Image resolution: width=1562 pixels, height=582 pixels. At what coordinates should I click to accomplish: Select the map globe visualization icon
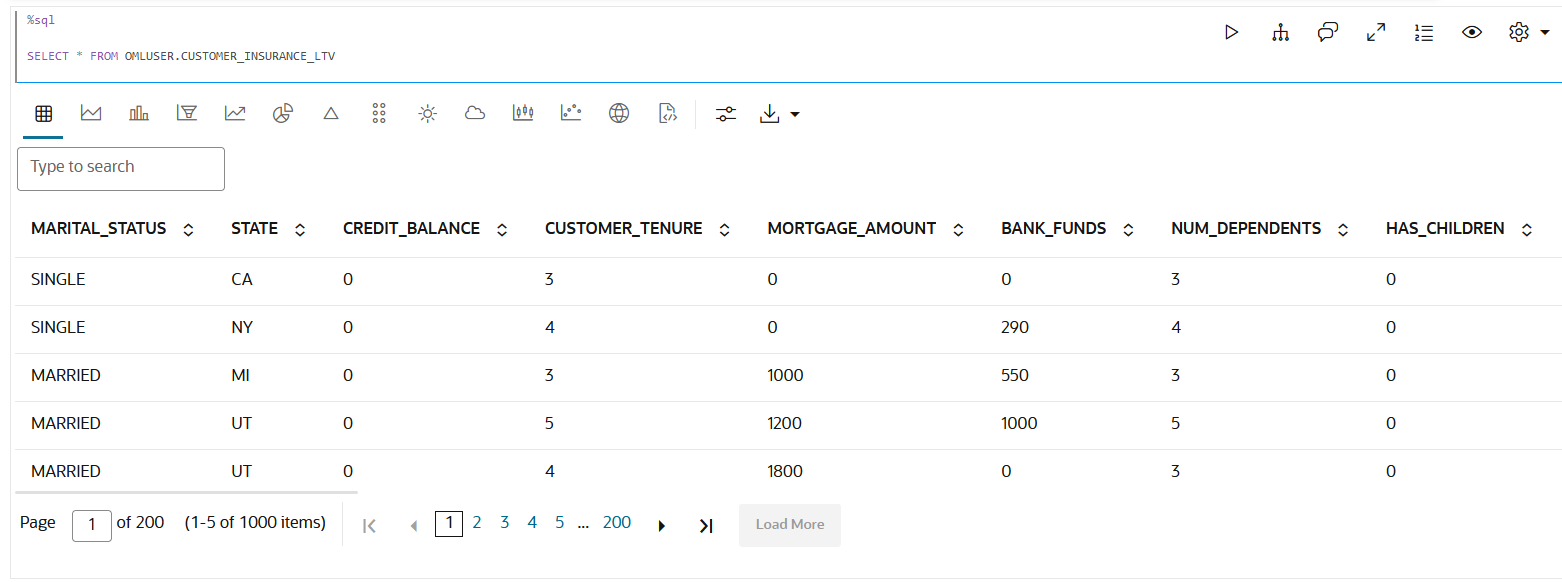[619, 114]
